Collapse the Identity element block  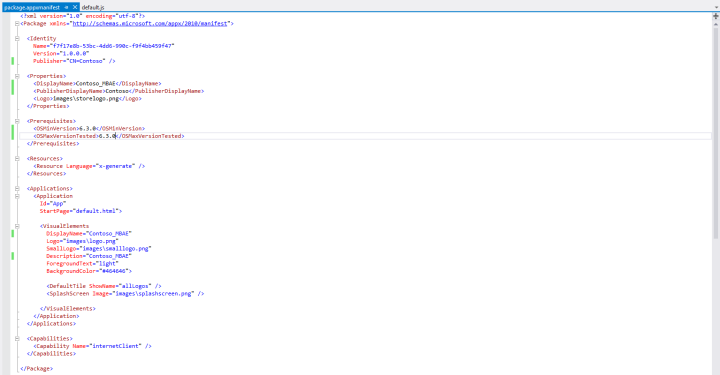17,39
